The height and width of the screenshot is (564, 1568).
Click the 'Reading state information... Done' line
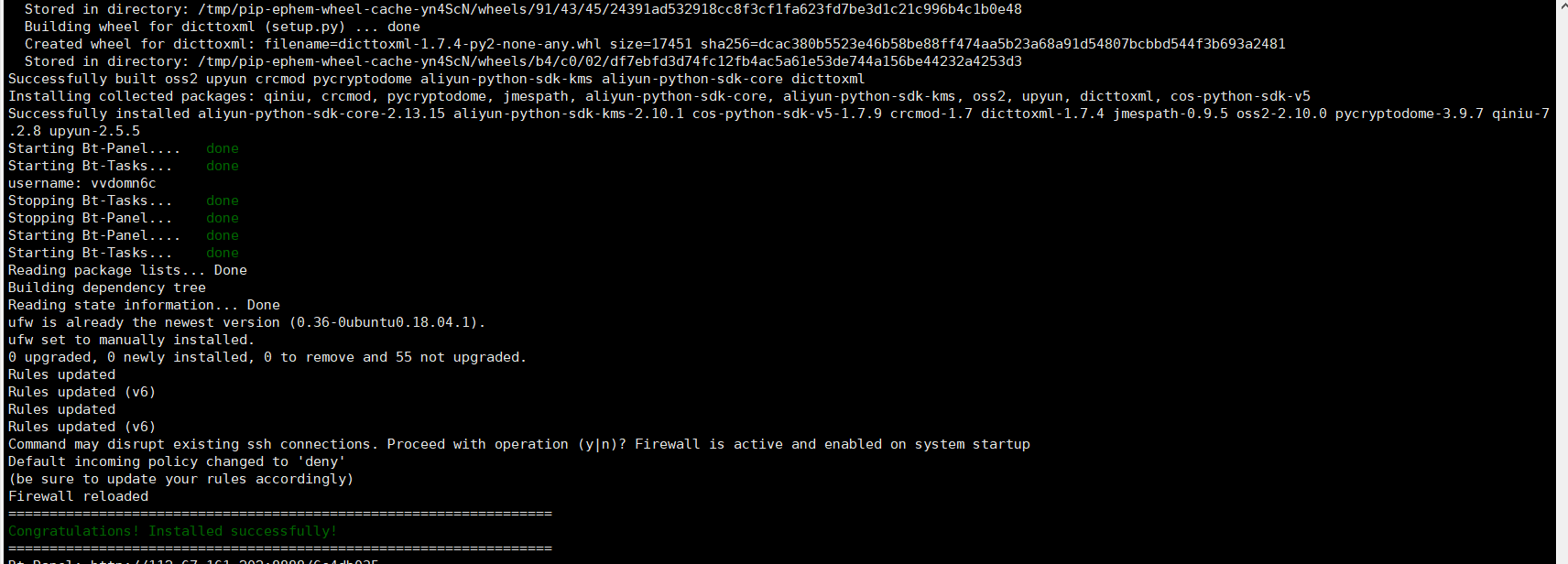[144, 305]
